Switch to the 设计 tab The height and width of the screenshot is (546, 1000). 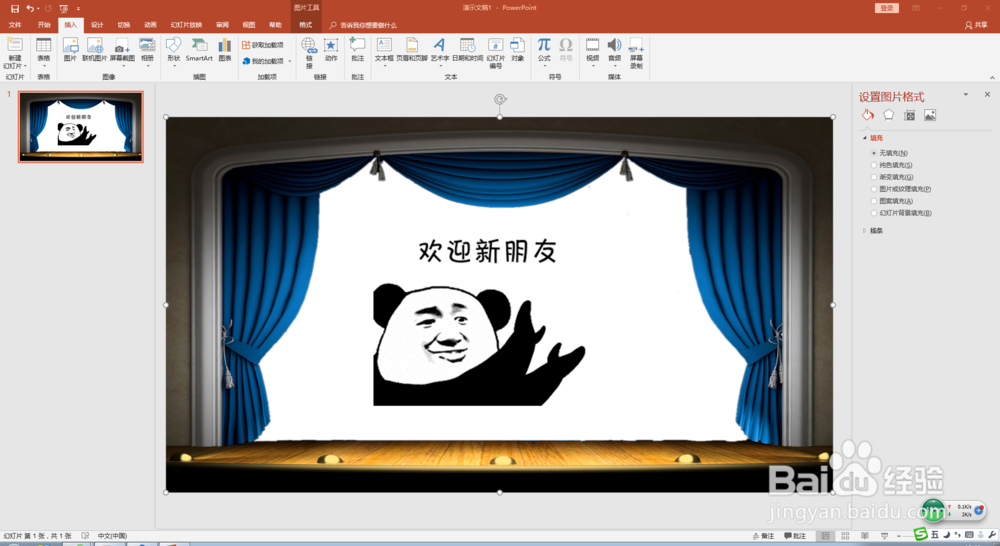point(97,25)
